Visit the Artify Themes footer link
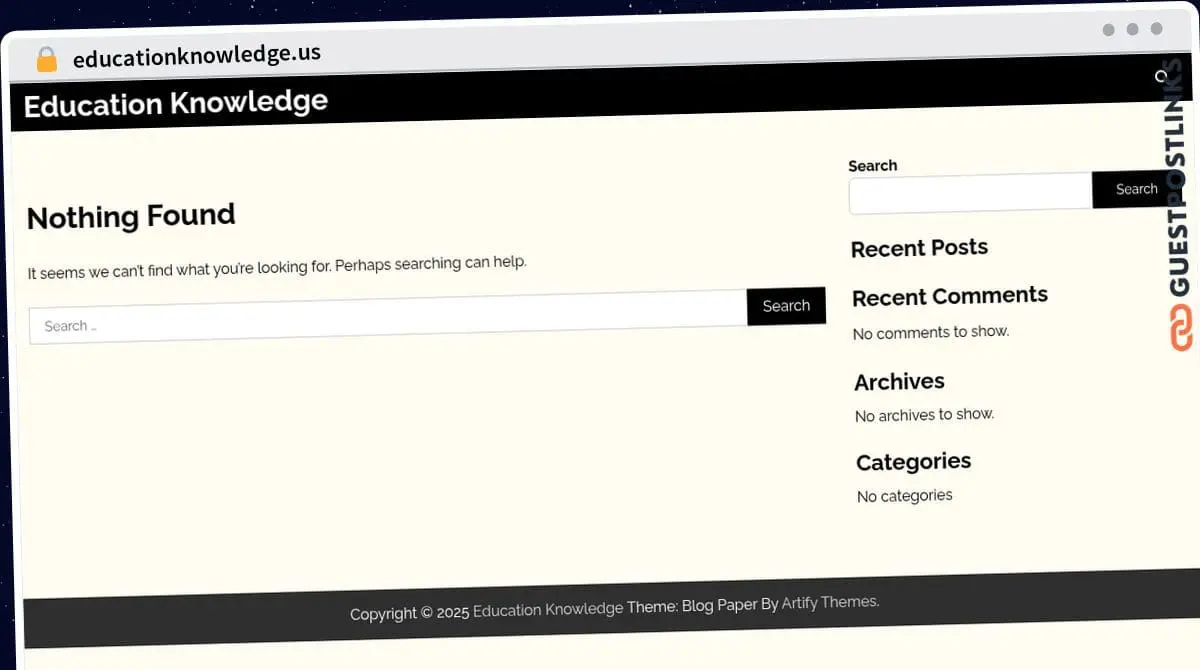Screen dimensions: 1200x670 point(829,602)
